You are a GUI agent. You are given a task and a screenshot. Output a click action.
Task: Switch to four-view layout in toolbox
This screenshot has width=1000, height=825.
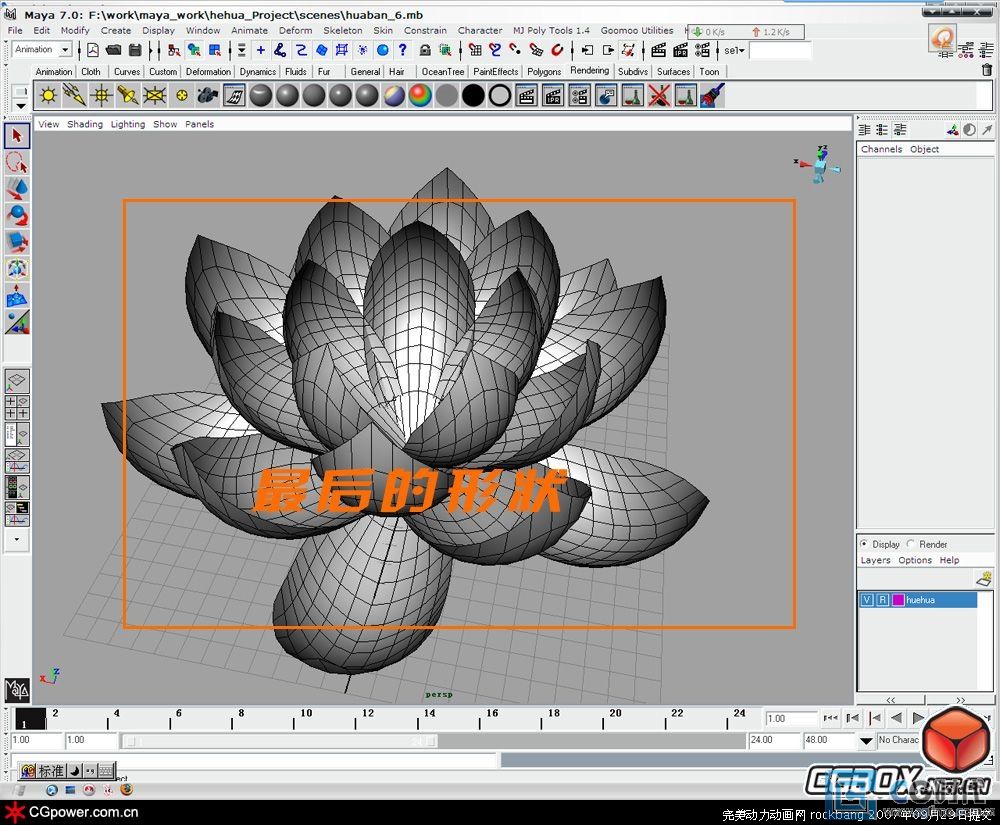pyautogui.click(x=17, y=407)
